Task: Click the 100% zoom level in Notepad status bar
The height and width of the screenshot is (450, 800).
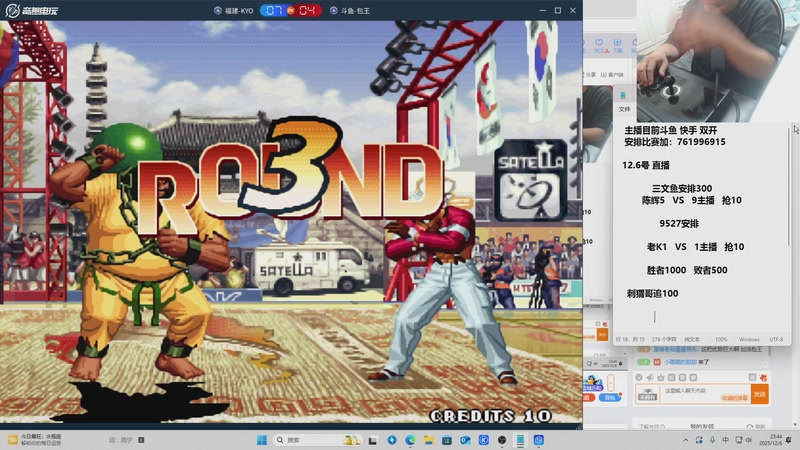Action: click(721, 339)
